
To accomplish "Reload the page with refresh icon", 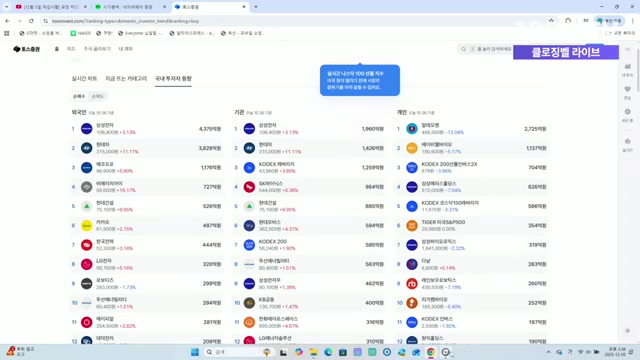I will click(x=31, y=21).
